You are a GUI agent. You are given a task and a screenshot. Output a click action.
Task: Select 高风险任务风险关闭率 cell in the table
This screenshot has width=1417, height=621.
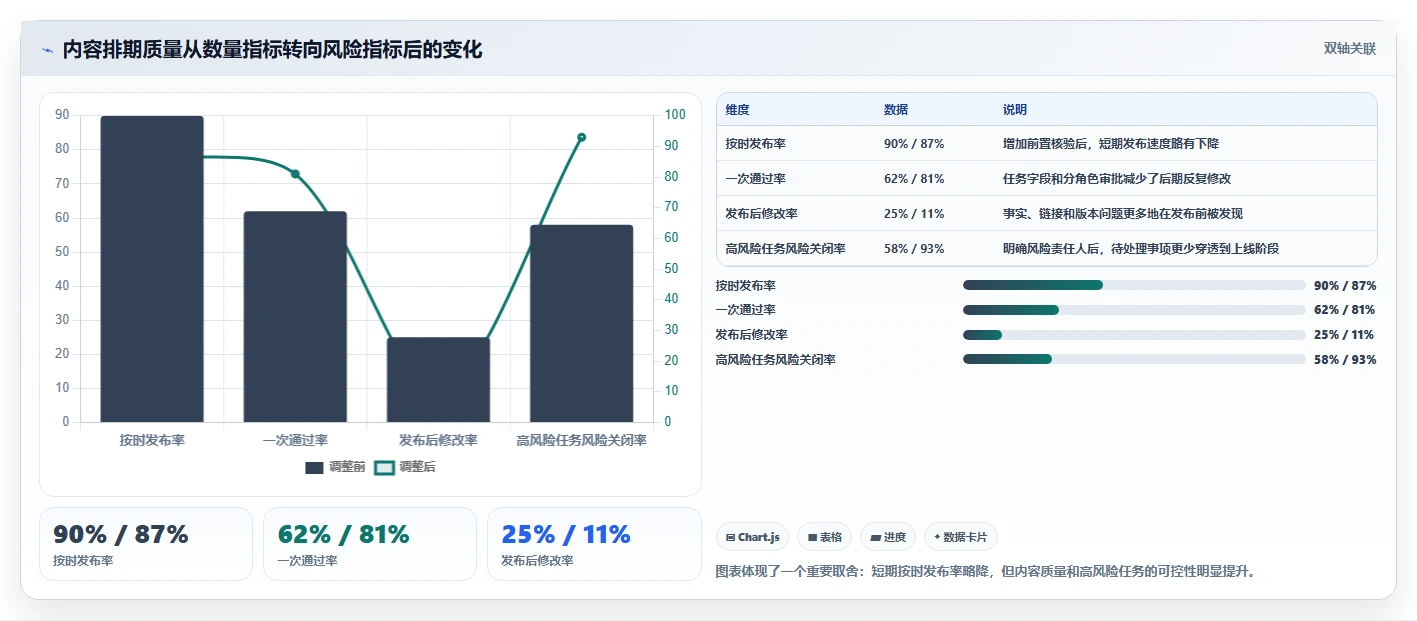tap(786, 249)
